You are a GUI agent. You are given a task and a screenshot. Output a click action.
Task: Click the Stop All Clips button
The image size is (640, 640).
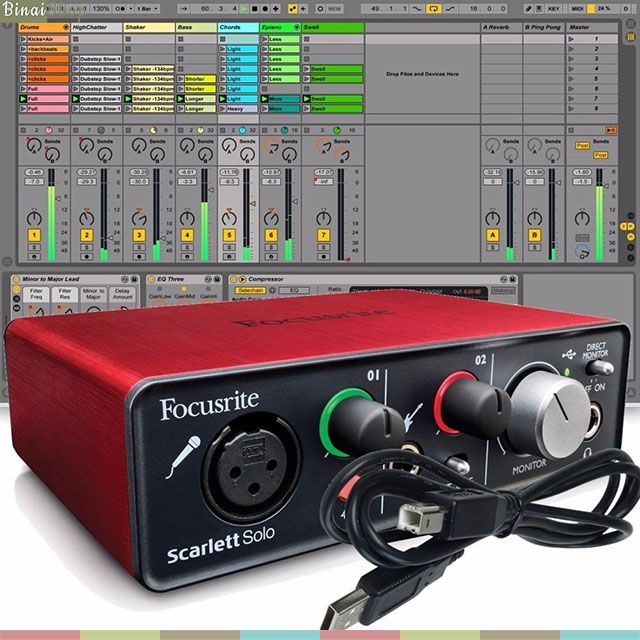[571, 130]
